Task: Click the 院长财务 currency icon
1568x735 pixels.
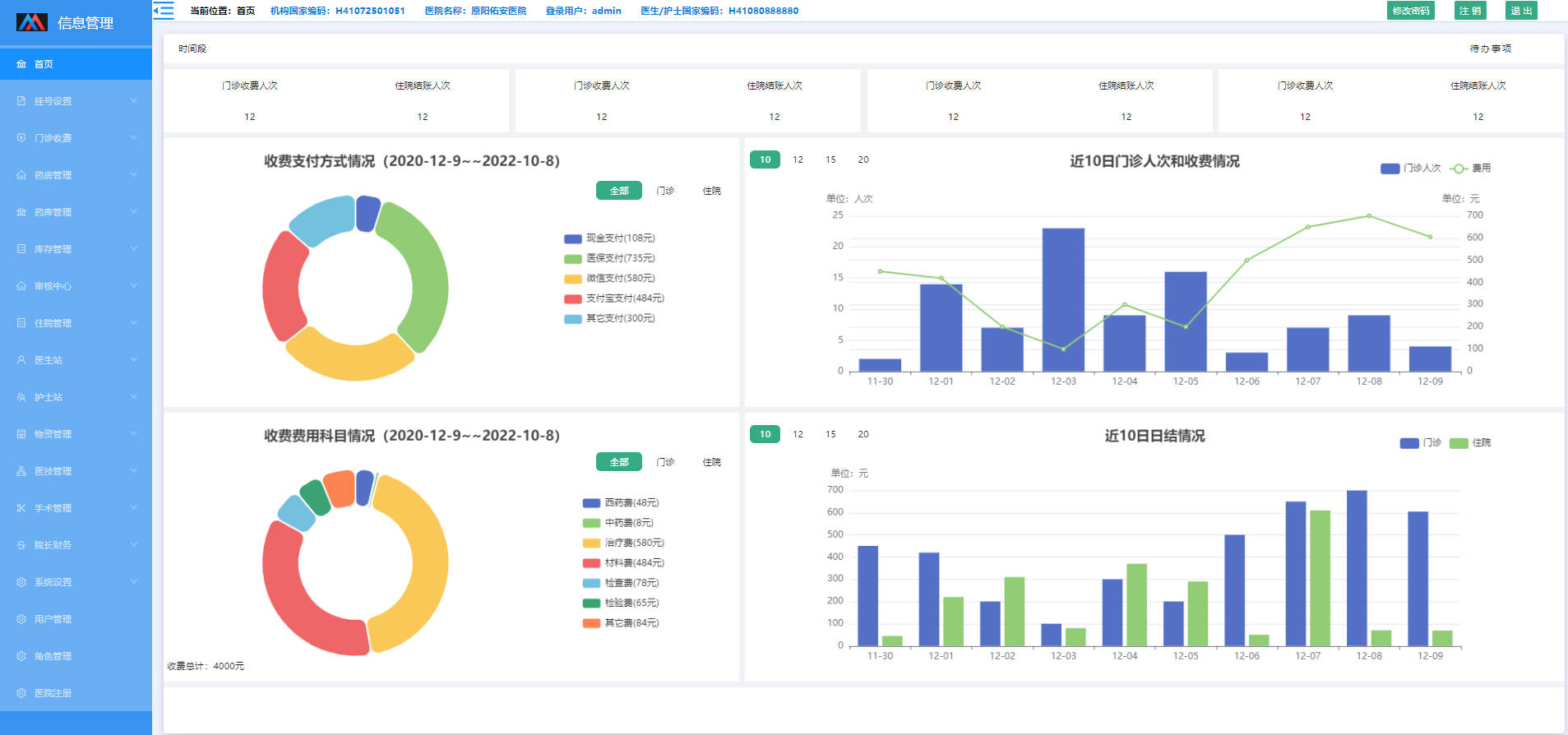Action: pyautogui.click(x=21, y=545)
